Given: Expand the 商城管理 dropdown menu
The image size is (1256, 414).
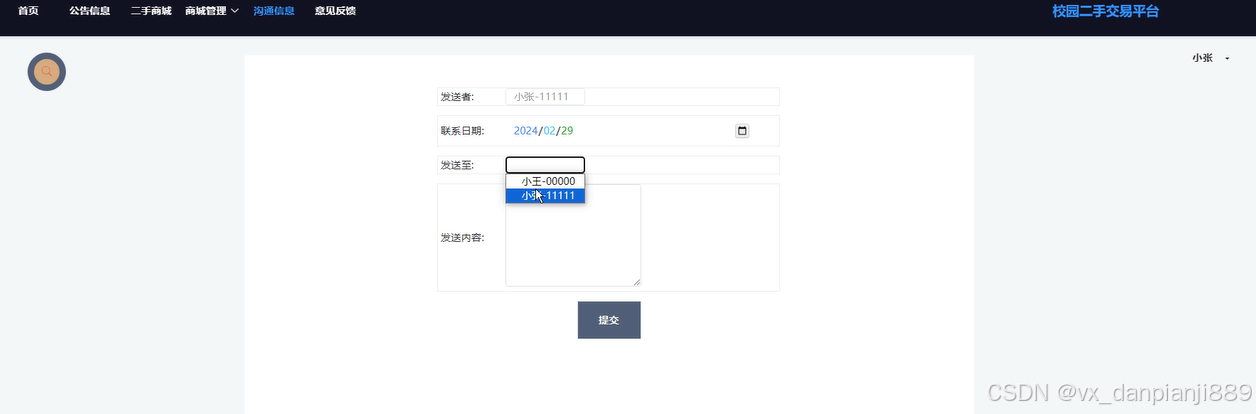Looking at the screenshot, I should [212, 11].
